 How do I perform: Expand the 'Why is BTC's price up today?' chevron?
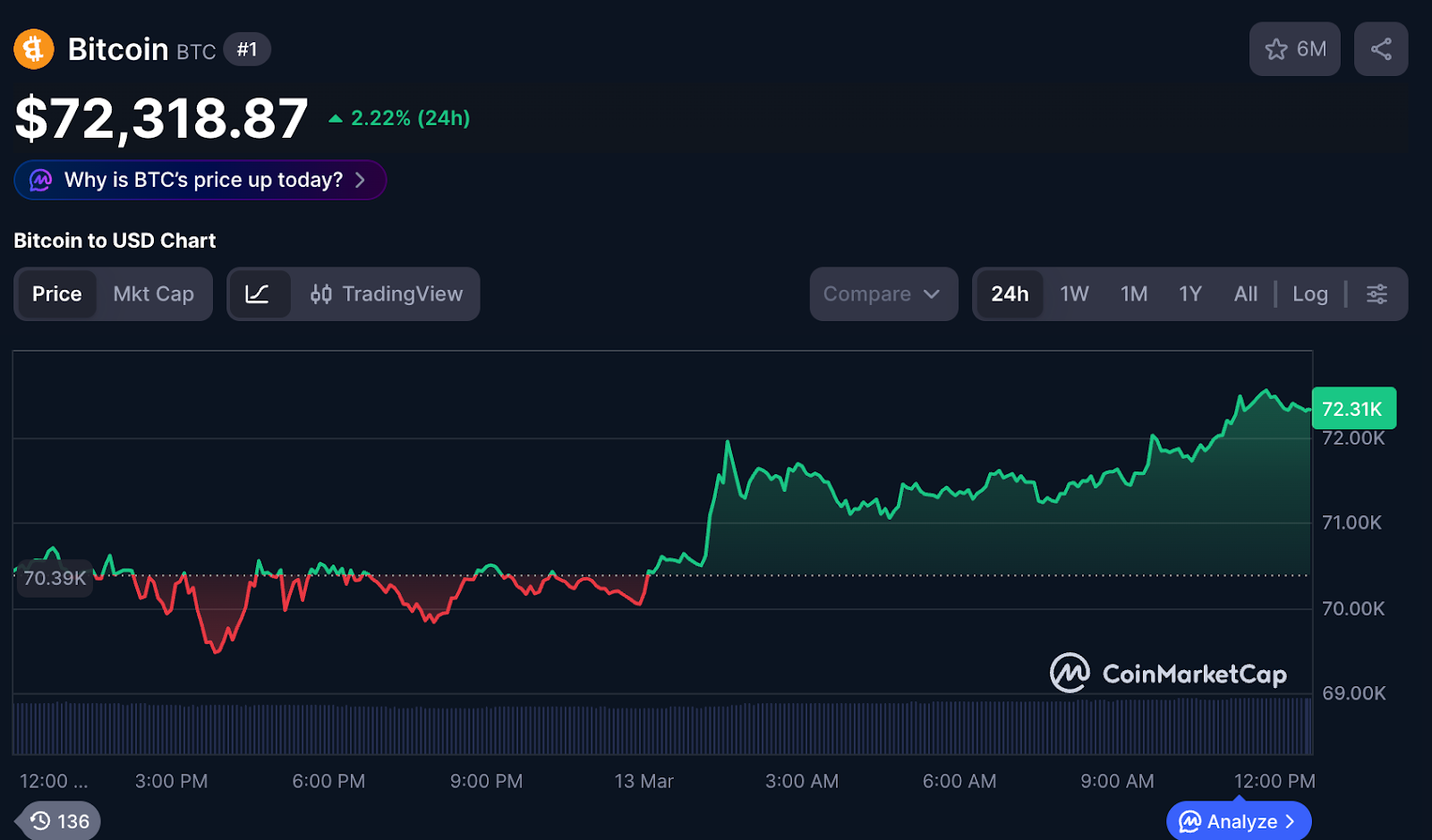(360, 181)
